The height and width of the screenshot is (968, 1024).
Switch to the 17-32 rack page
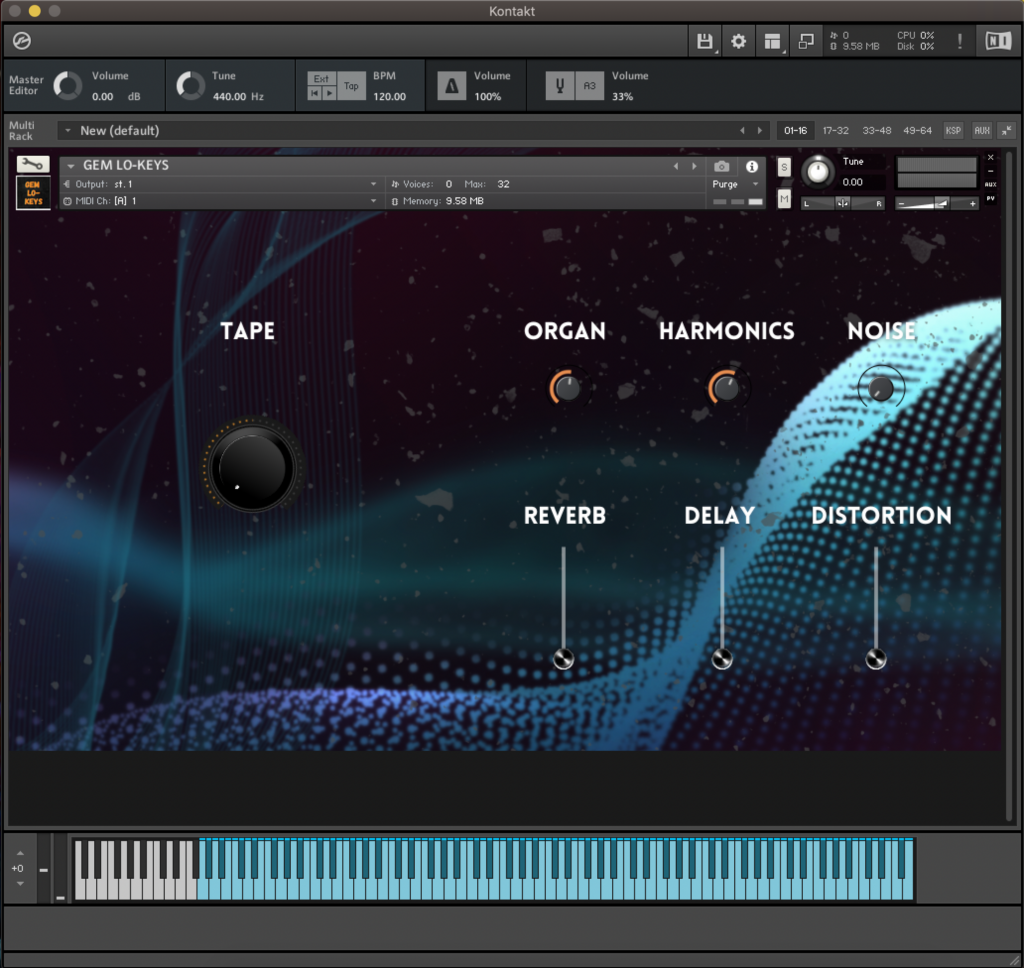[x=836, y=131]
